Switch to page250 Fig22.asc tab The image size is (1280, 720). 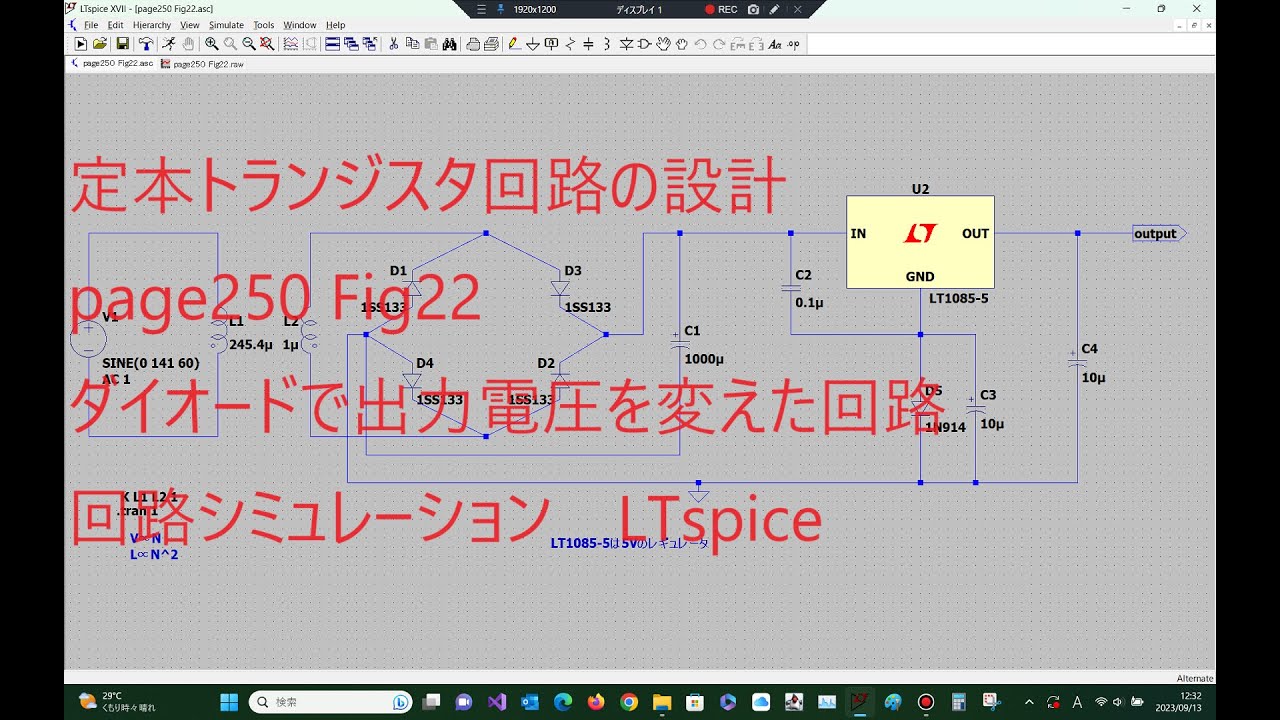(x=112, y=63)
